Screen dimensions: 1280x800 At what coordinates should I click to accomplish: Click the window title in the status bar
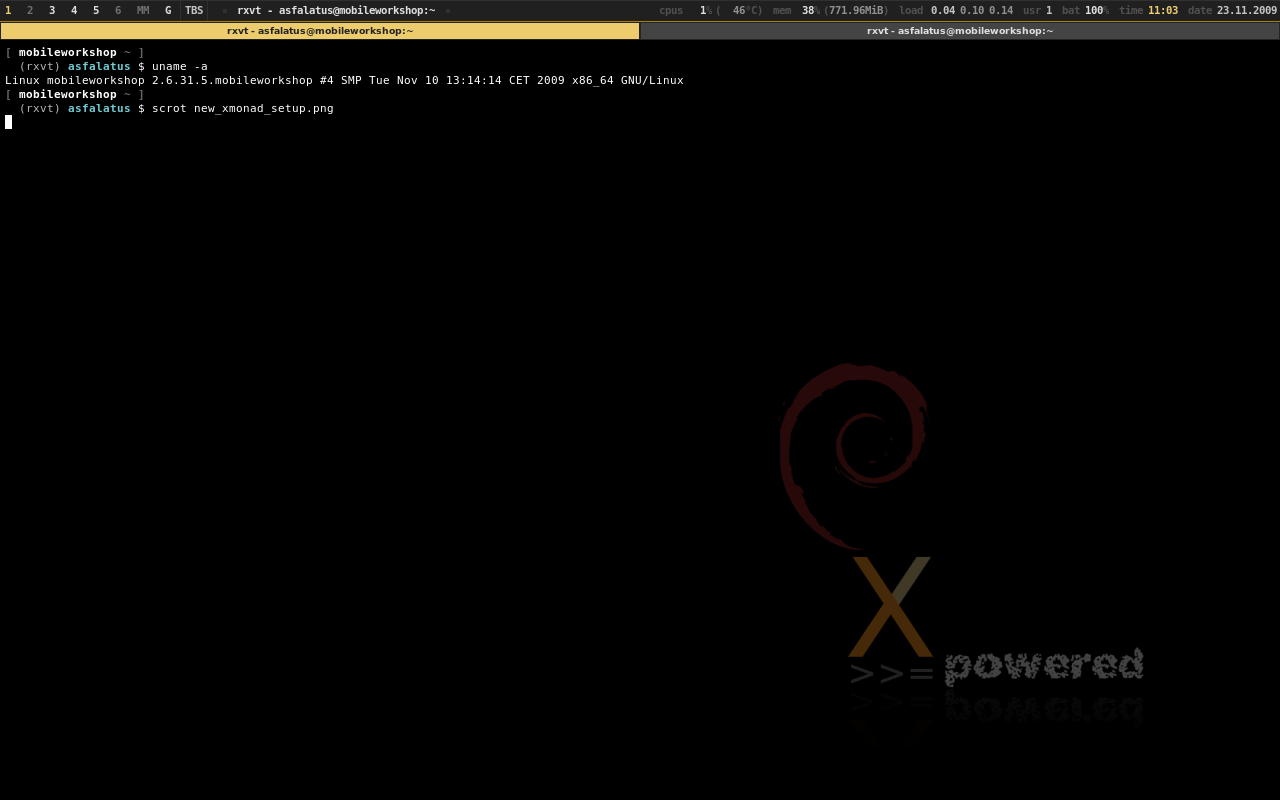click(x=336, y=11)
